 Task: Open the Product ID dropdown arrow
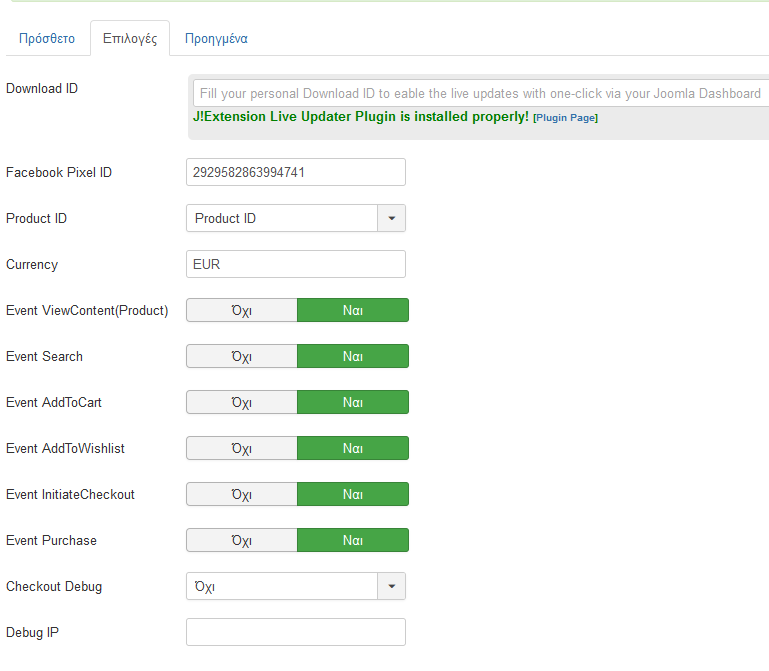[391, 218]
